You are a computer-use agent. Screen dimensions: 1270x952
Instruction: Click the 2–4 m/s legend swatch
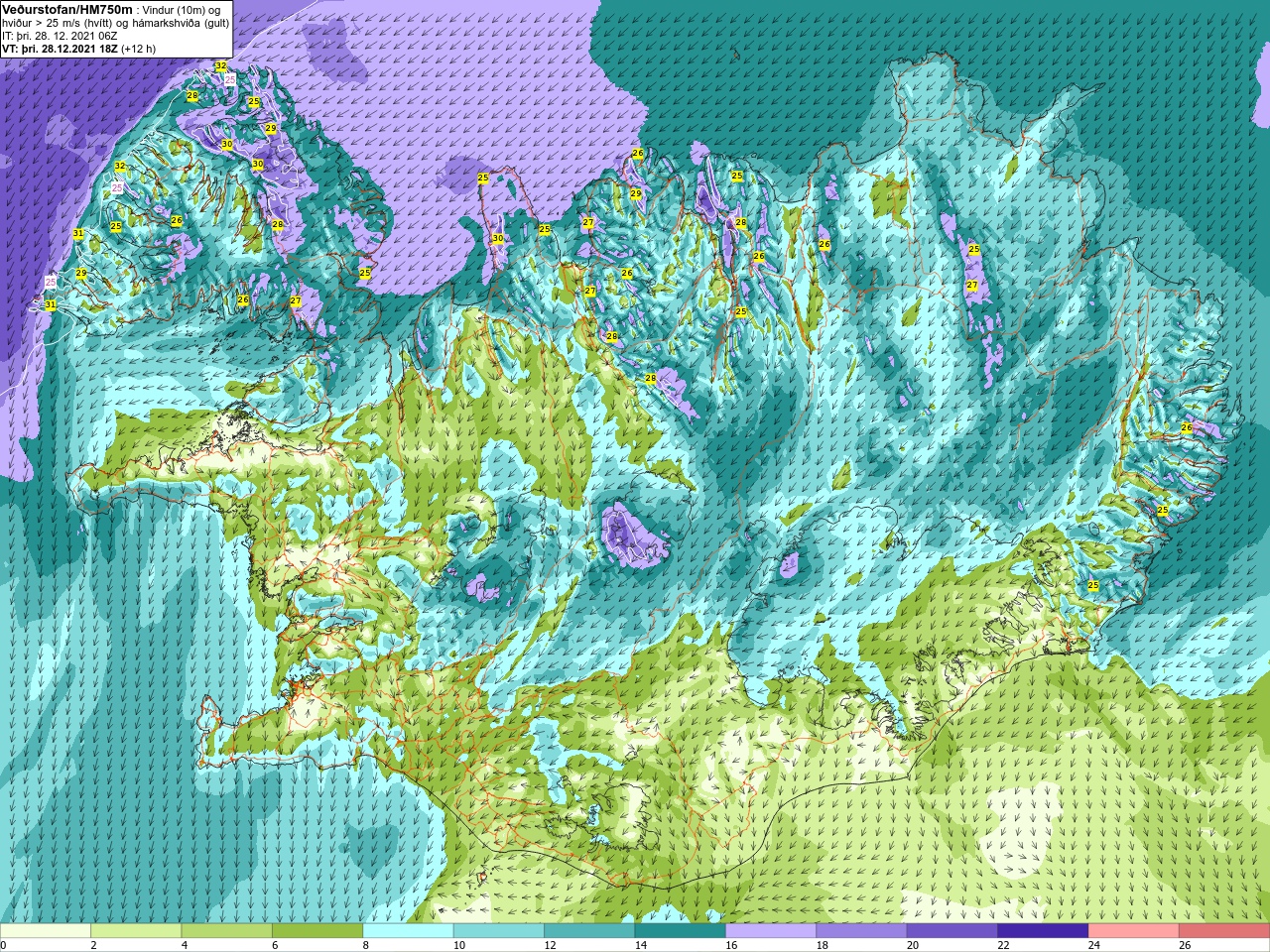pos(136,931)
